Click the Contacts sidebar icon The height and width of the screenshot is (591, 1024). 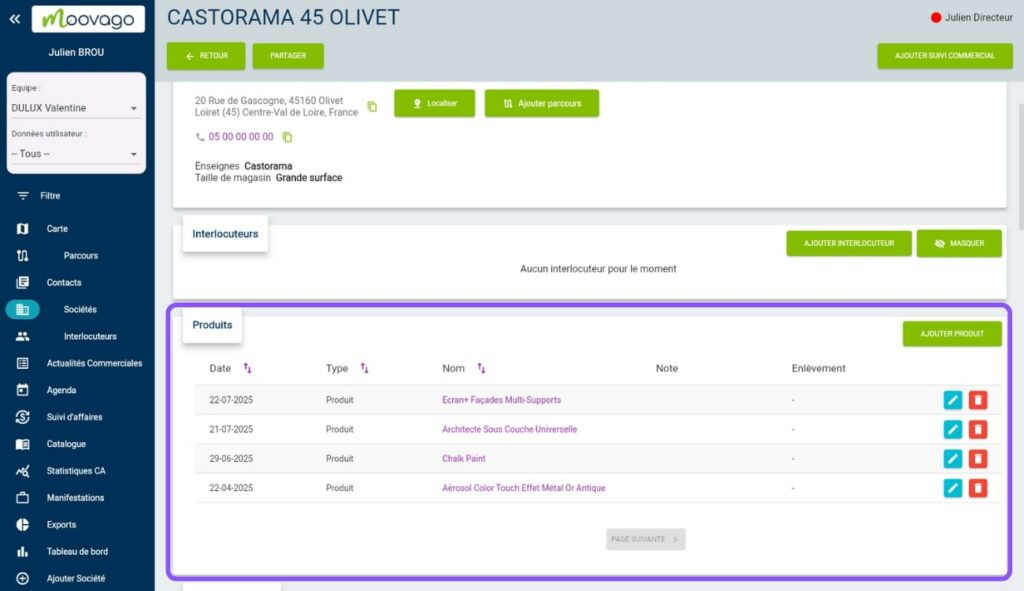click(23, 282)
